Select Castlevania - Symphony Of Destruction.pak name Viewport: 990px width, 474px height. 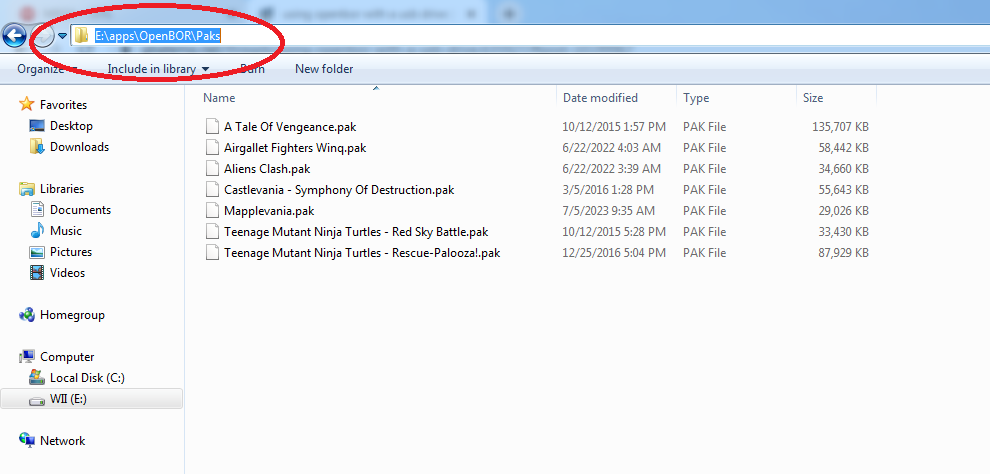tap(339, 189)
